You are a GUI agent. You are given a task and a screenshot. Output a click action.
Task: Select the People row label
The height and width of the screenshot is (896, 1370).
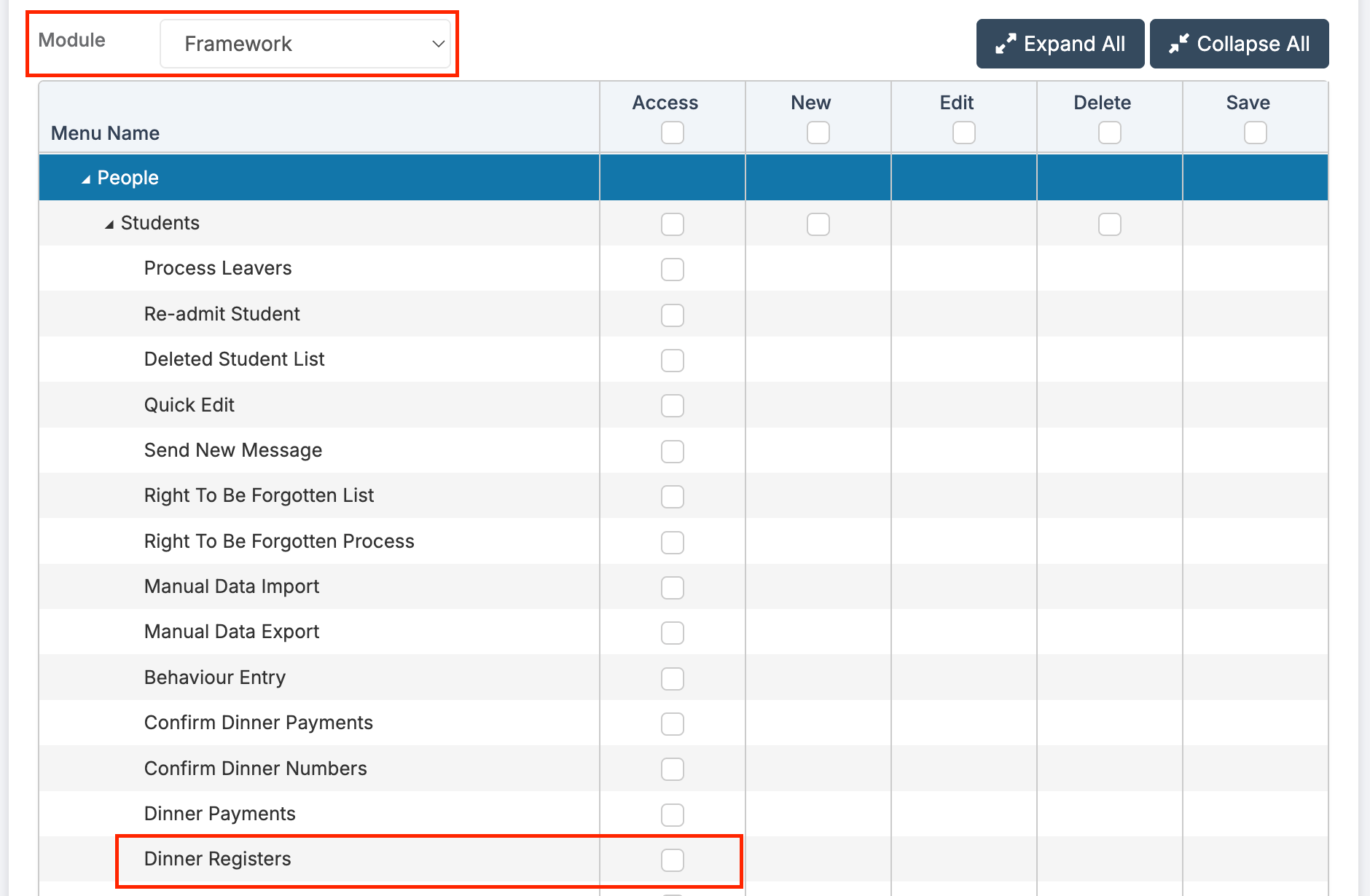[128, 178]
